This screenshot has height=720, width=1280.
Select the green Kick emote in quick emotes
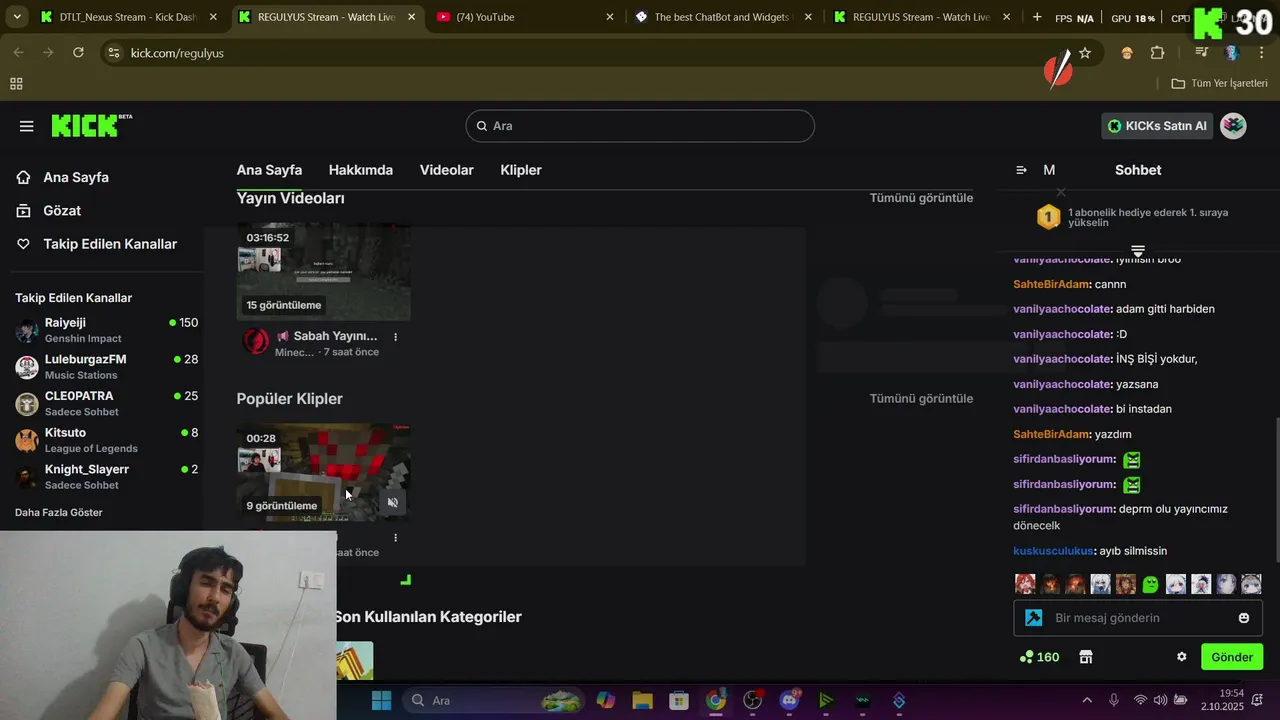1150,584
